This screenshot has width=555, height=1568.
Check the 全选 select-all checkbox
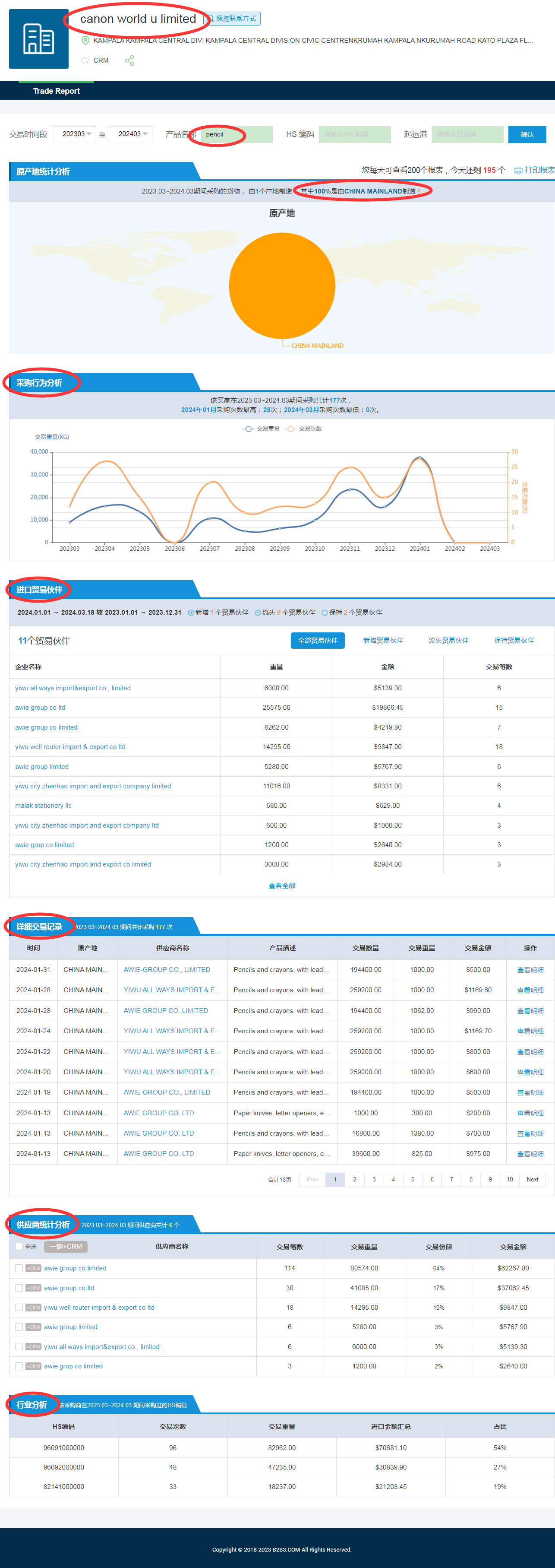click(19, 1247)
